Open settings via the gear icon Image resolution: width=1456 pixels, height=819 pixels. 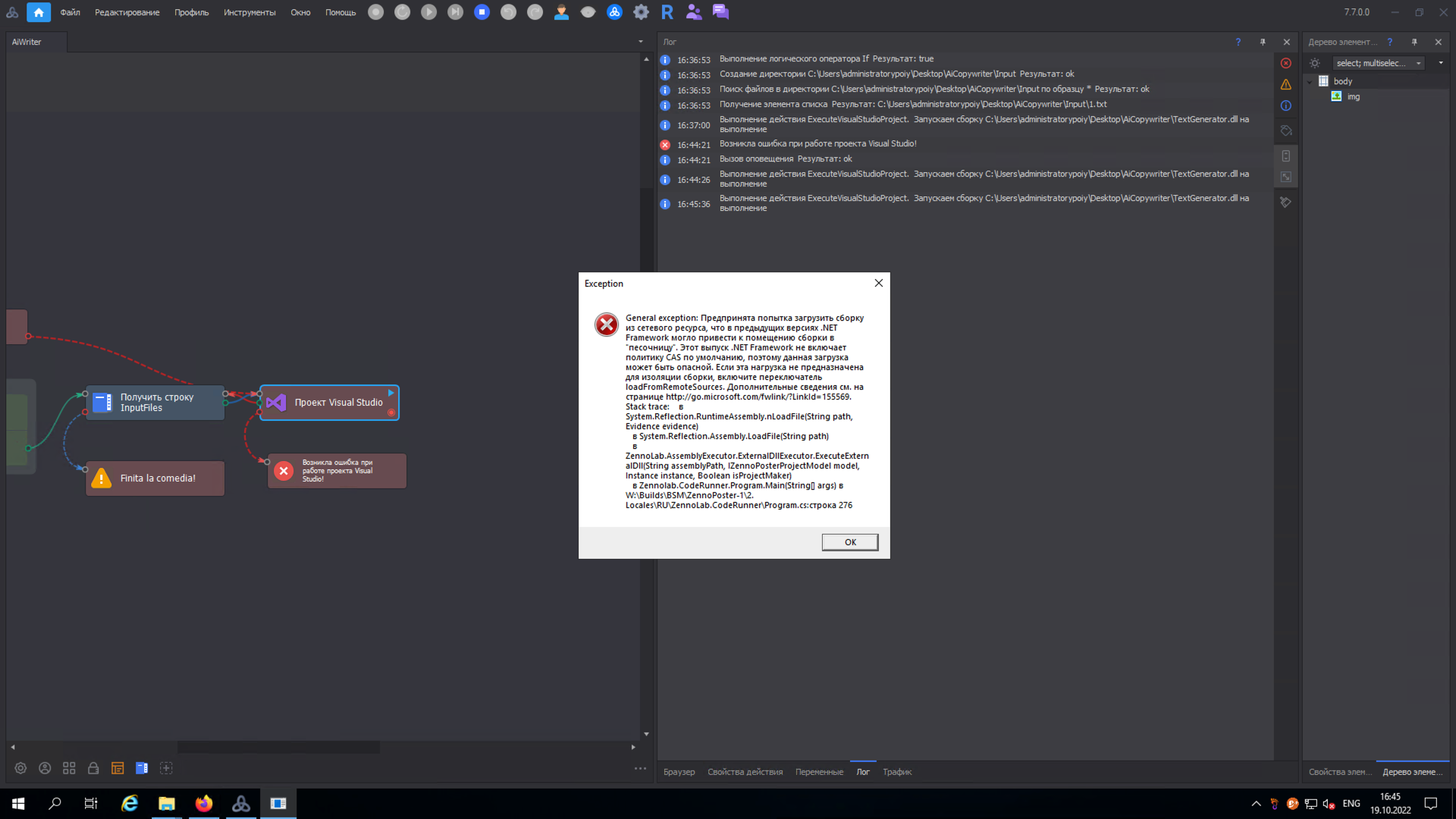click(x=641, y=12)
